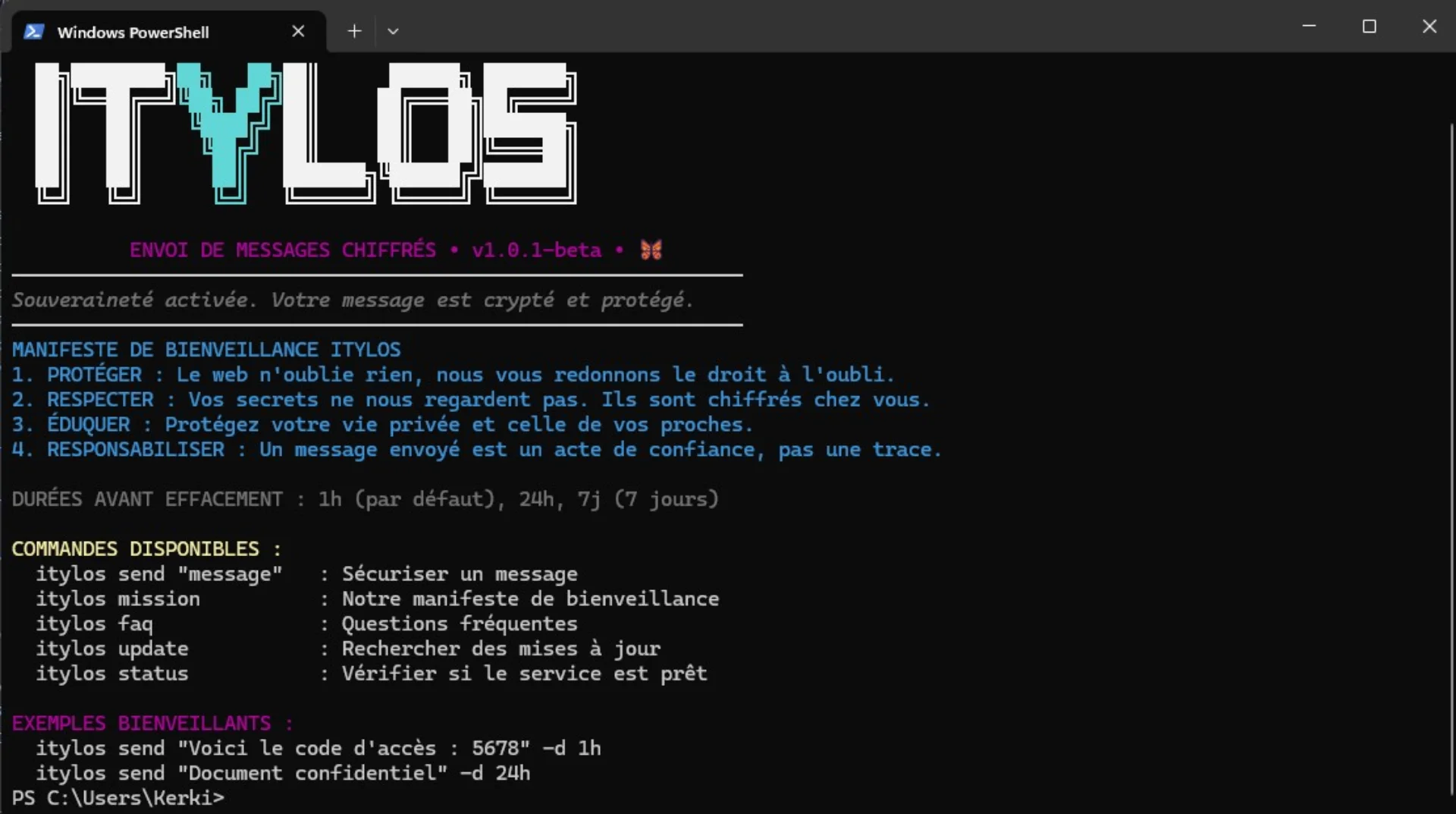Screen dimensions: 1456x814
Task: Click the 'itylos status' command text
Action: (x=112, y=674)
